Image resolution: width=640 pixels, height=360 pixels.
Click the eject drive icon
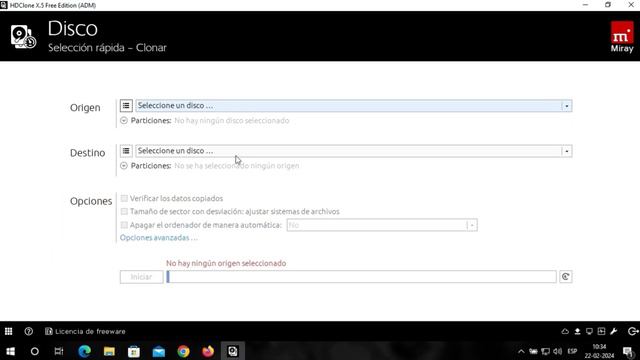[x=577, y=331]
